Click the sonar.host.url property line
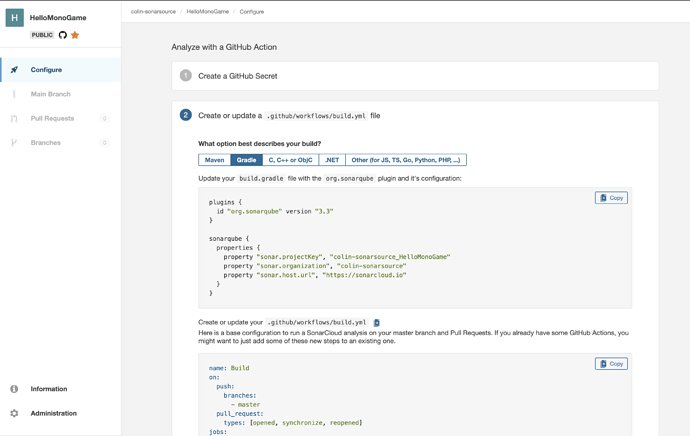 tap(315, 275)
